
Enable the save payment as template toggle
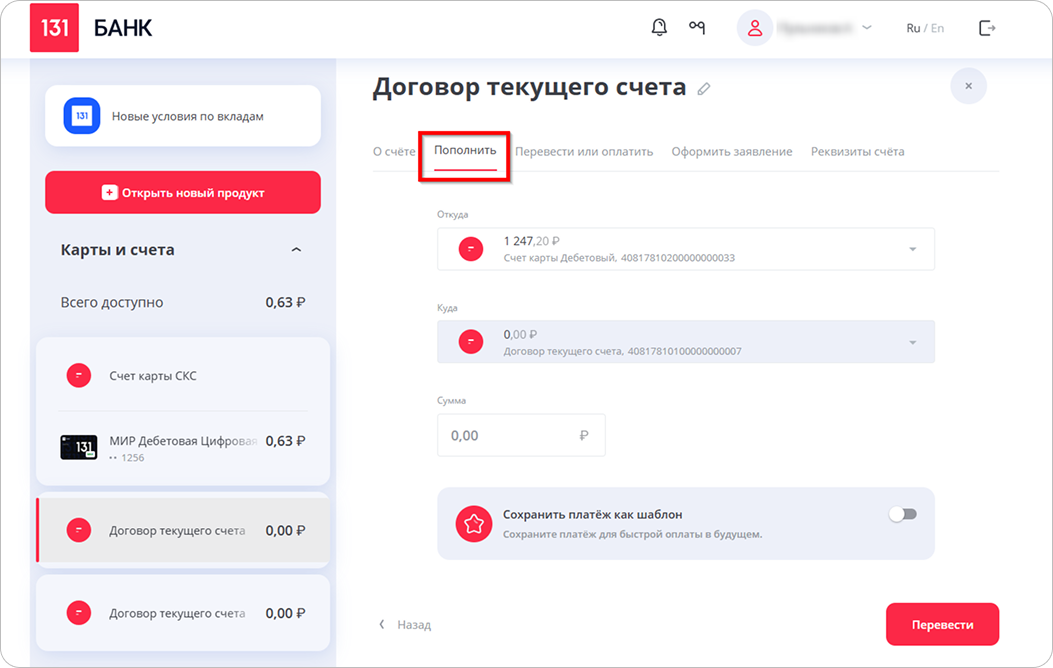click(x=902, y=514)
